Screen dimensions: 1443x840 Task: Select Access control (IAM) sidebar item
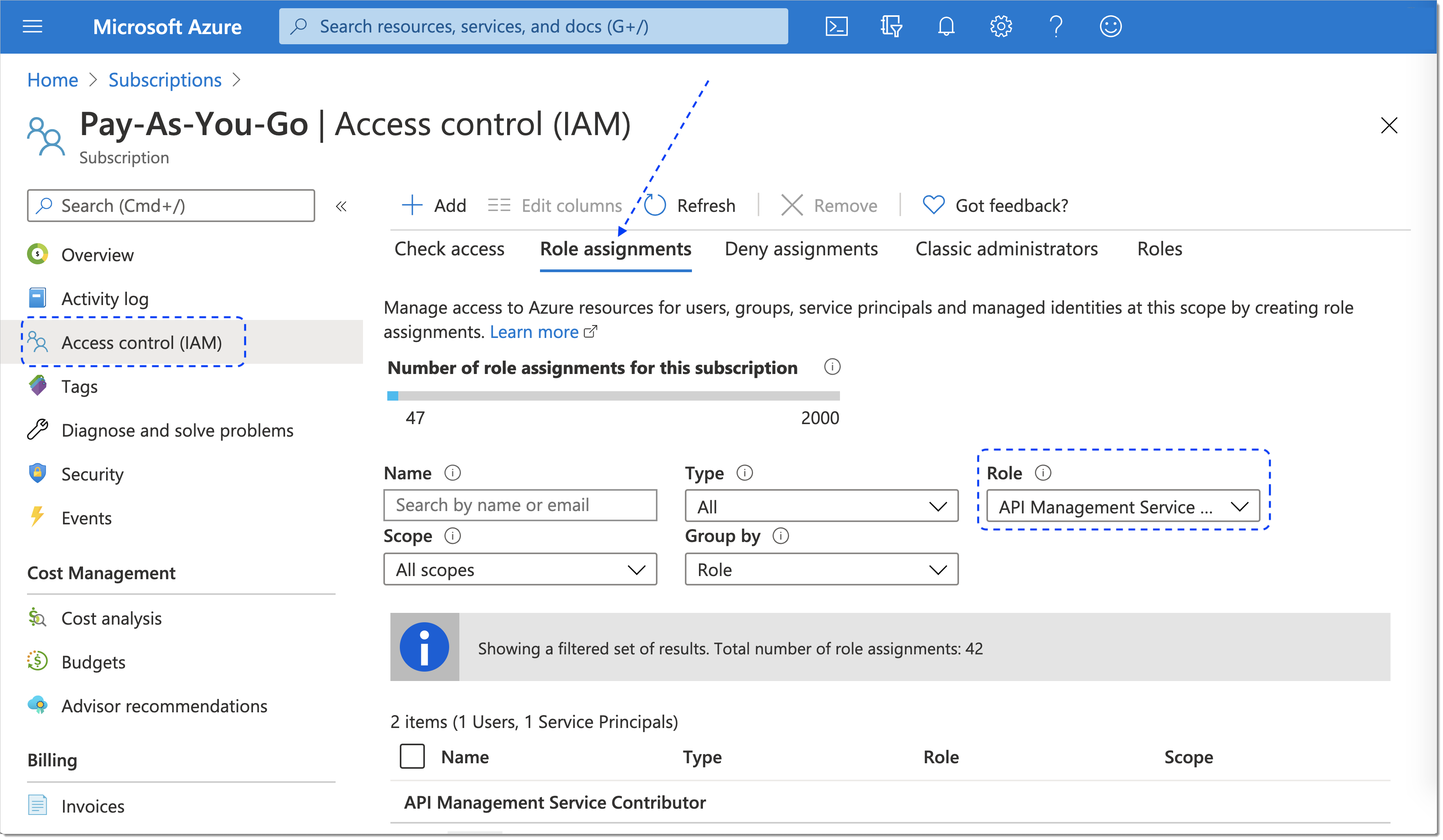(182, 342)
